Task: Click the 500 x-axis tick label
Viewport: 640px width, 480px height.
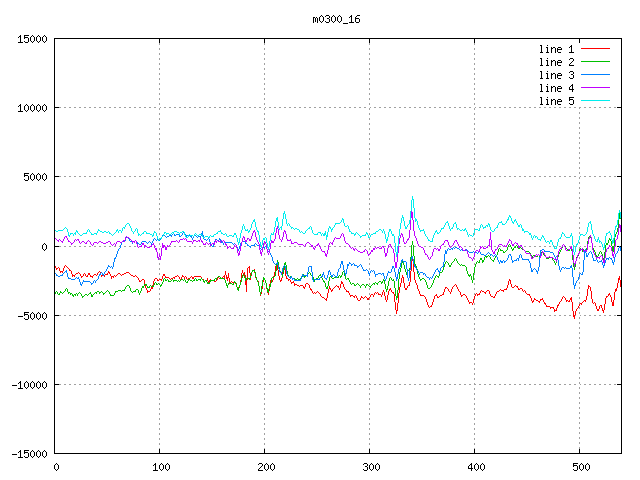Action: click(x=579, y=467)
